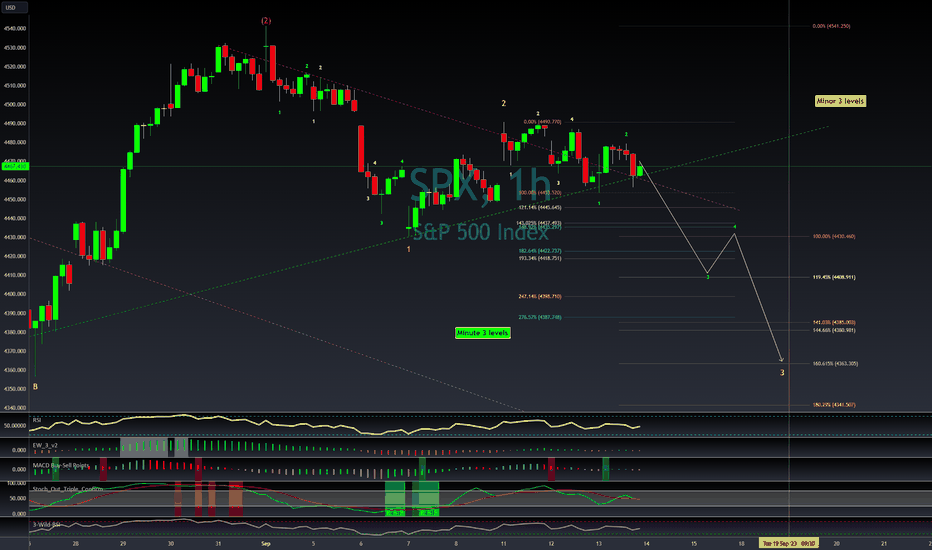932x550 pixels.
Task: Click date 11 on the time axis
Action: coord(503,543)
